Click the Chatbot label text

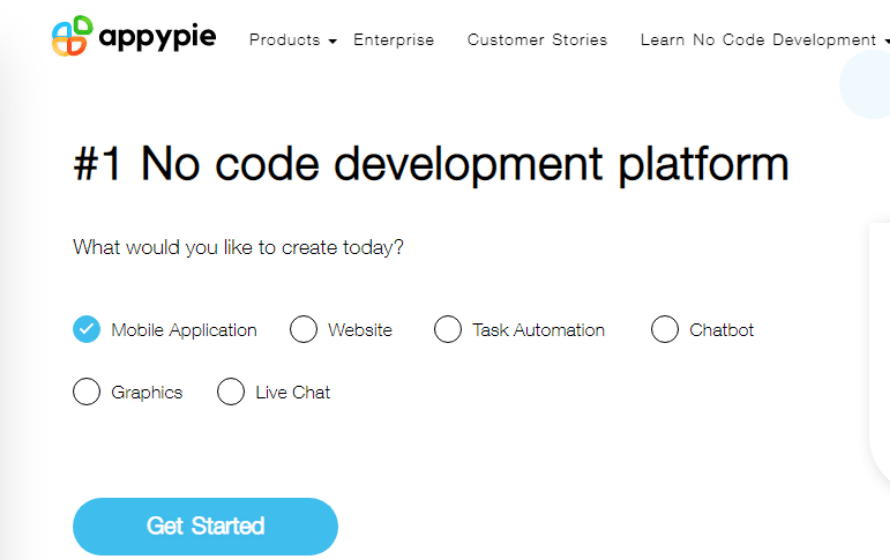[721, 330]
